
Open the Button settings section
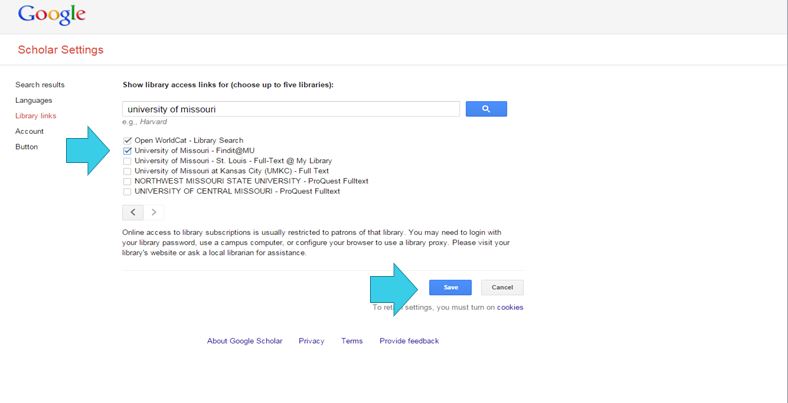coord(27,147)
